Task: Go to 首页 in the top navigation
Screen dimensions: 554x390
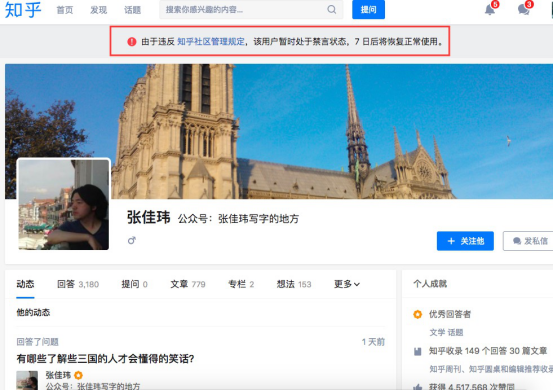Action: [65, 10]
